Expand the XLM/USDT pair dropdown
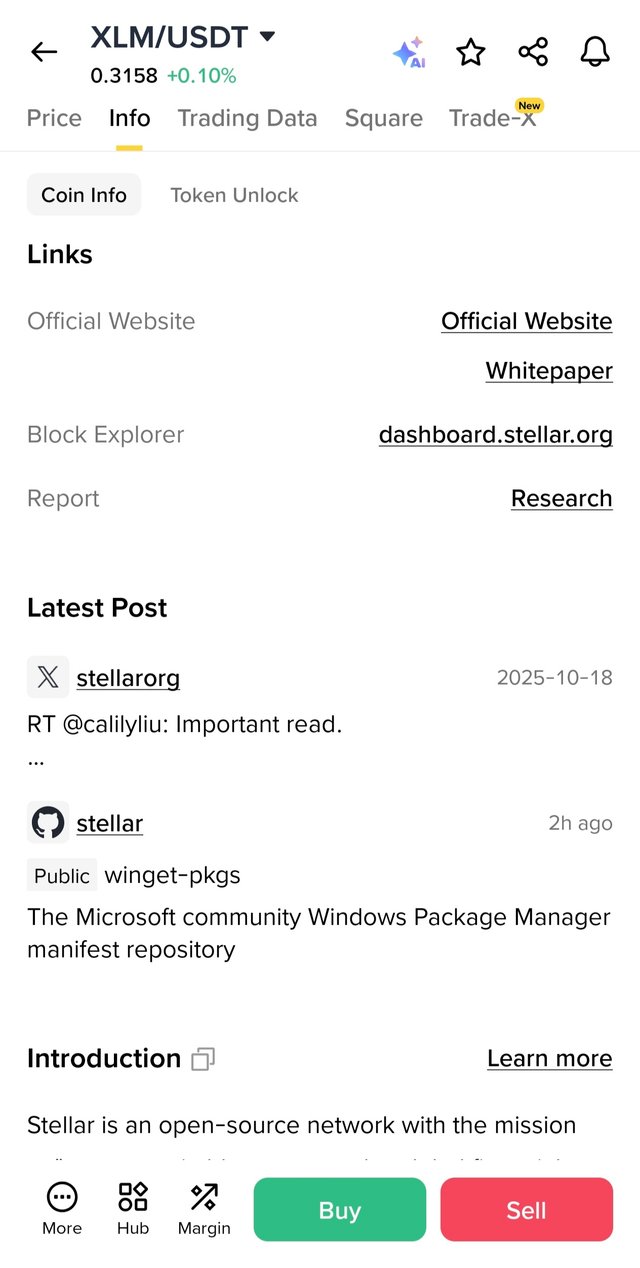640x1268 pixels. tap(267, 37)
